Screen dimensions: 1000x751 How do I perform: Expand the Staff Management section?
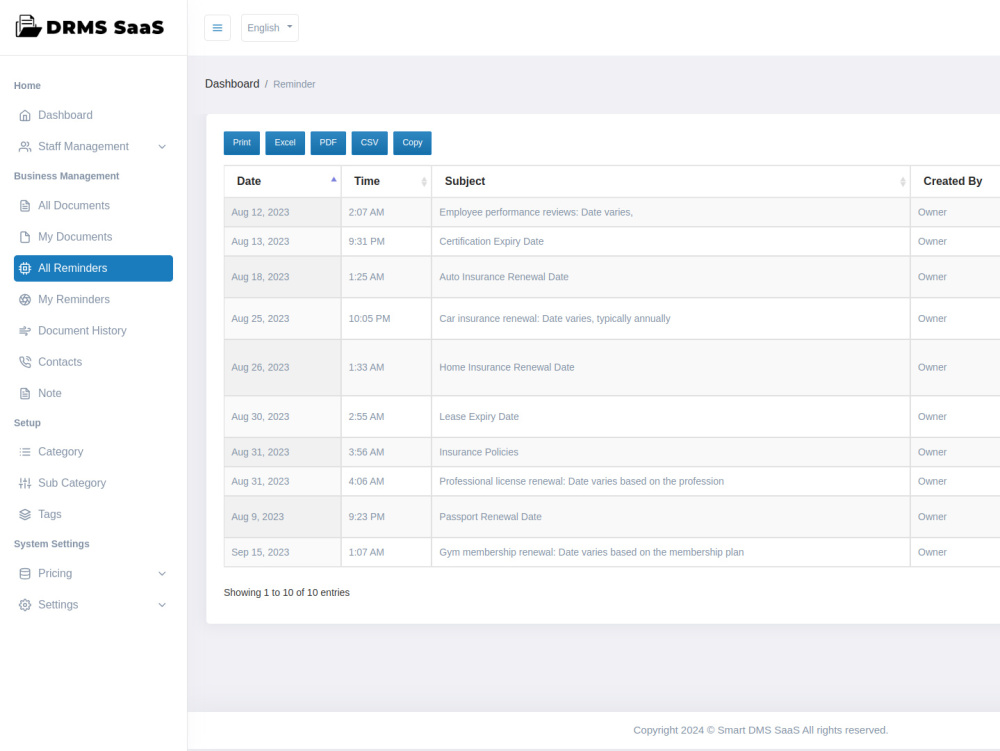tap(83, 146)
